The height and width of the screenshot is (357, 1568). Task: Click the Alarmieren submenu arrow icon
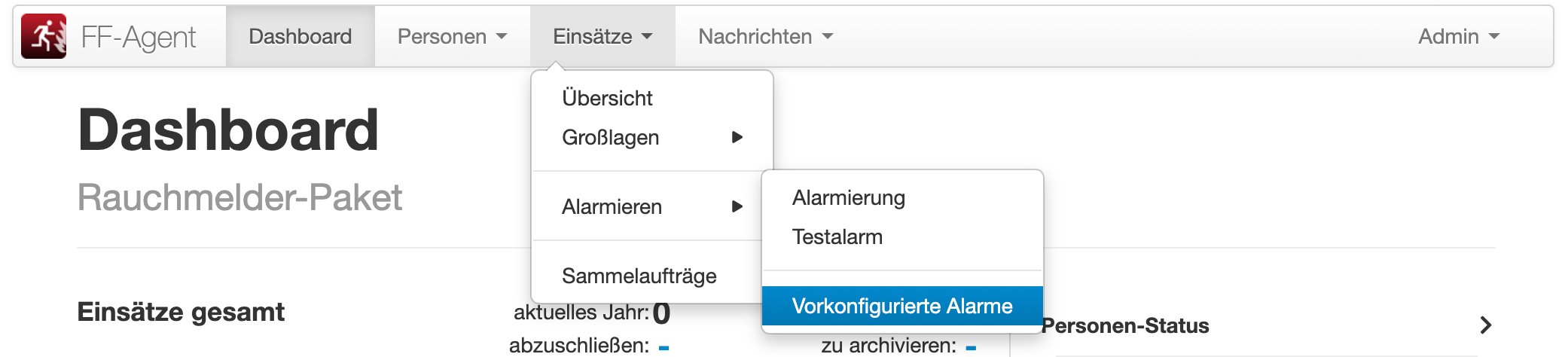point(737,206)
